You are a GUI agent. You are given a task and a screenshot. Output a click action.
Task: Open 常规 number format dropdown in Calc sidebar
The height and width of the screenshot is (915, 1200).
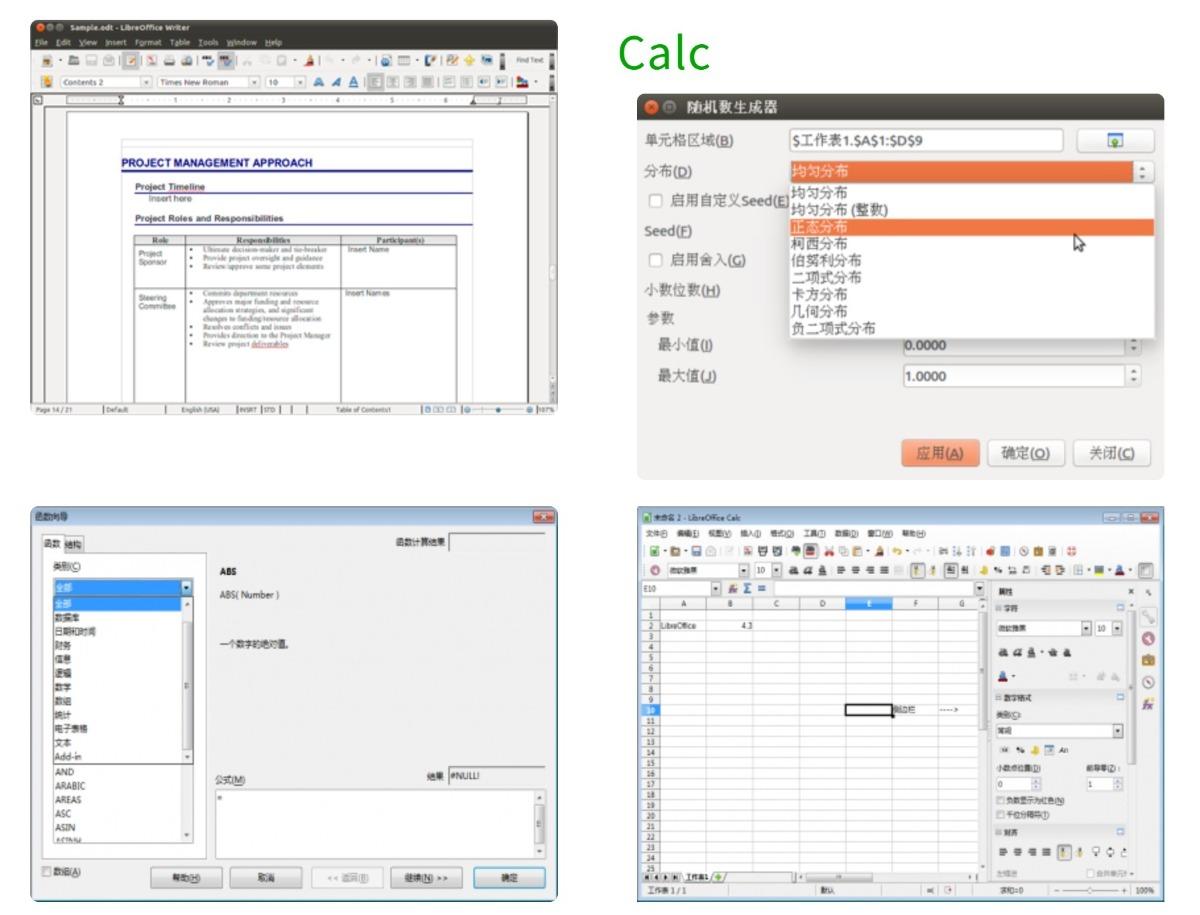tap(1116, 731)
